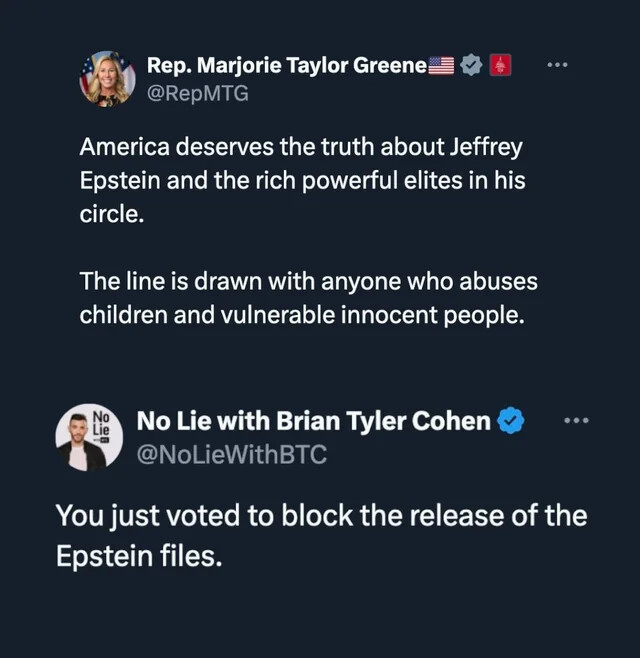Click the blue verified checkmark beside Cohen
Viewport: 640px width, 658px height.
511,421
